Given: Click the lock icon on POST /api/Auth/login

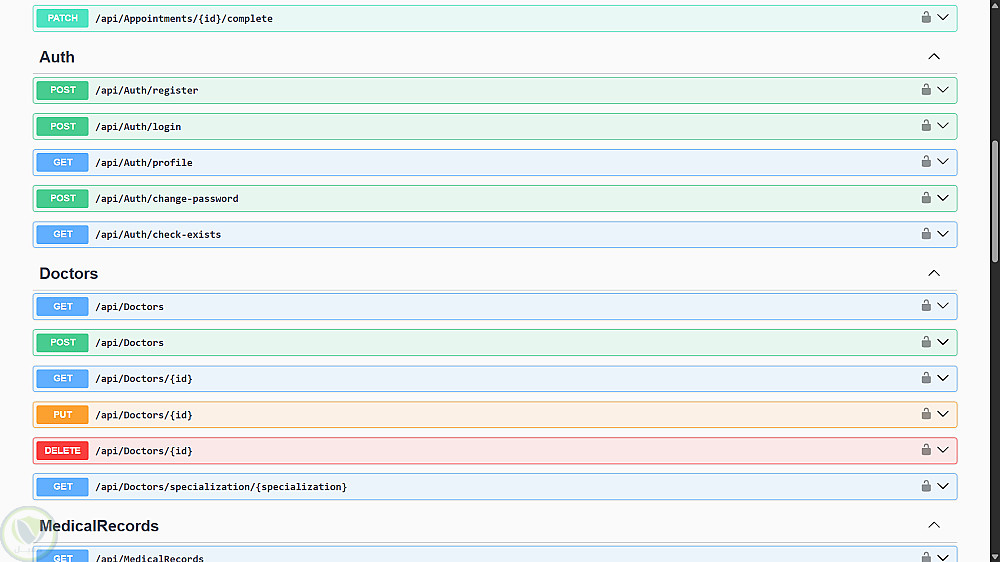Looking at the screenshot, I should pyautogui.click(x=926, y=126).
